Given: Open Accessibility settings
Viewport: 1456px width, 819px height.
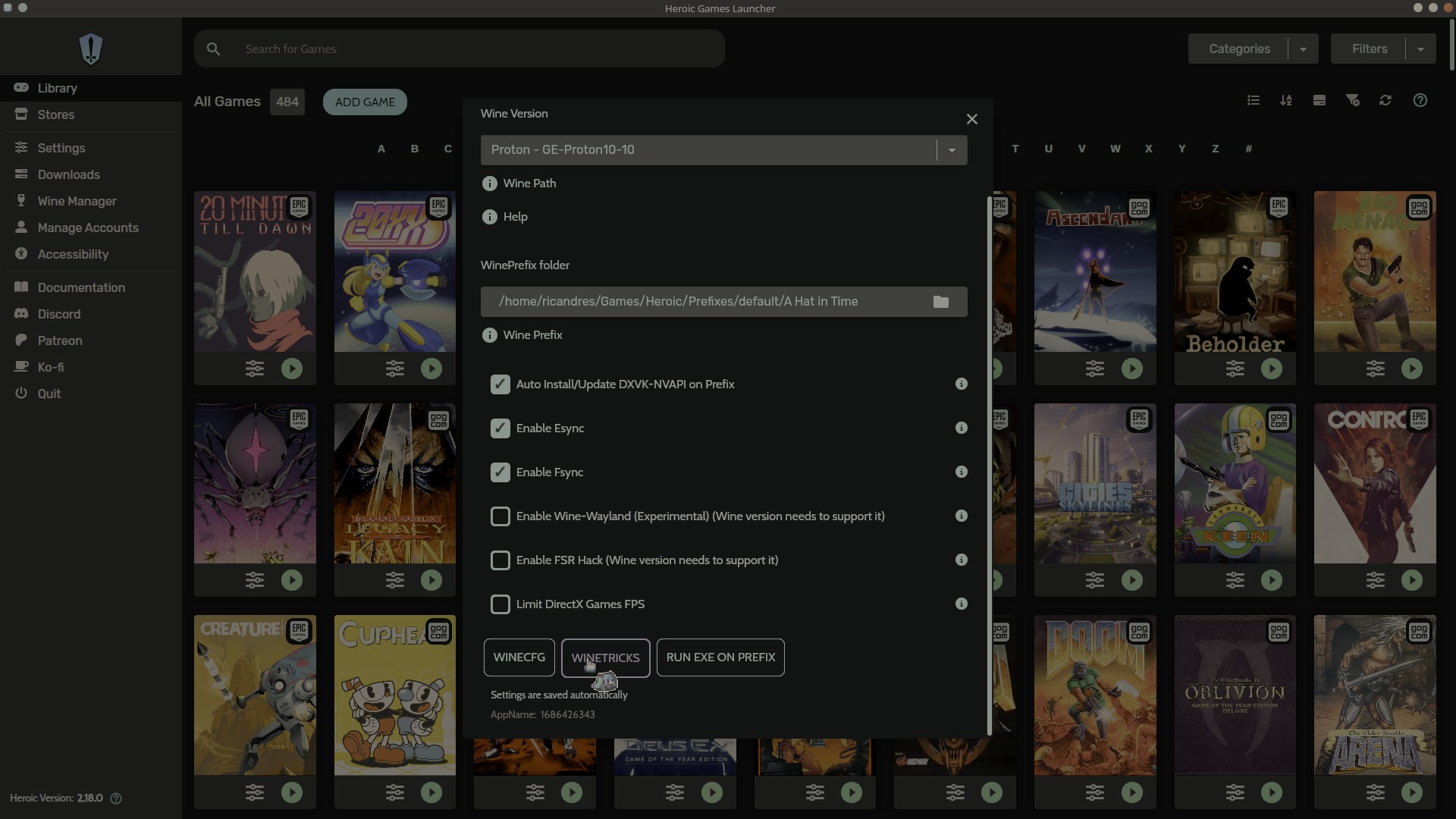Looking at the screenshot, I should click(x=91, y=254).
